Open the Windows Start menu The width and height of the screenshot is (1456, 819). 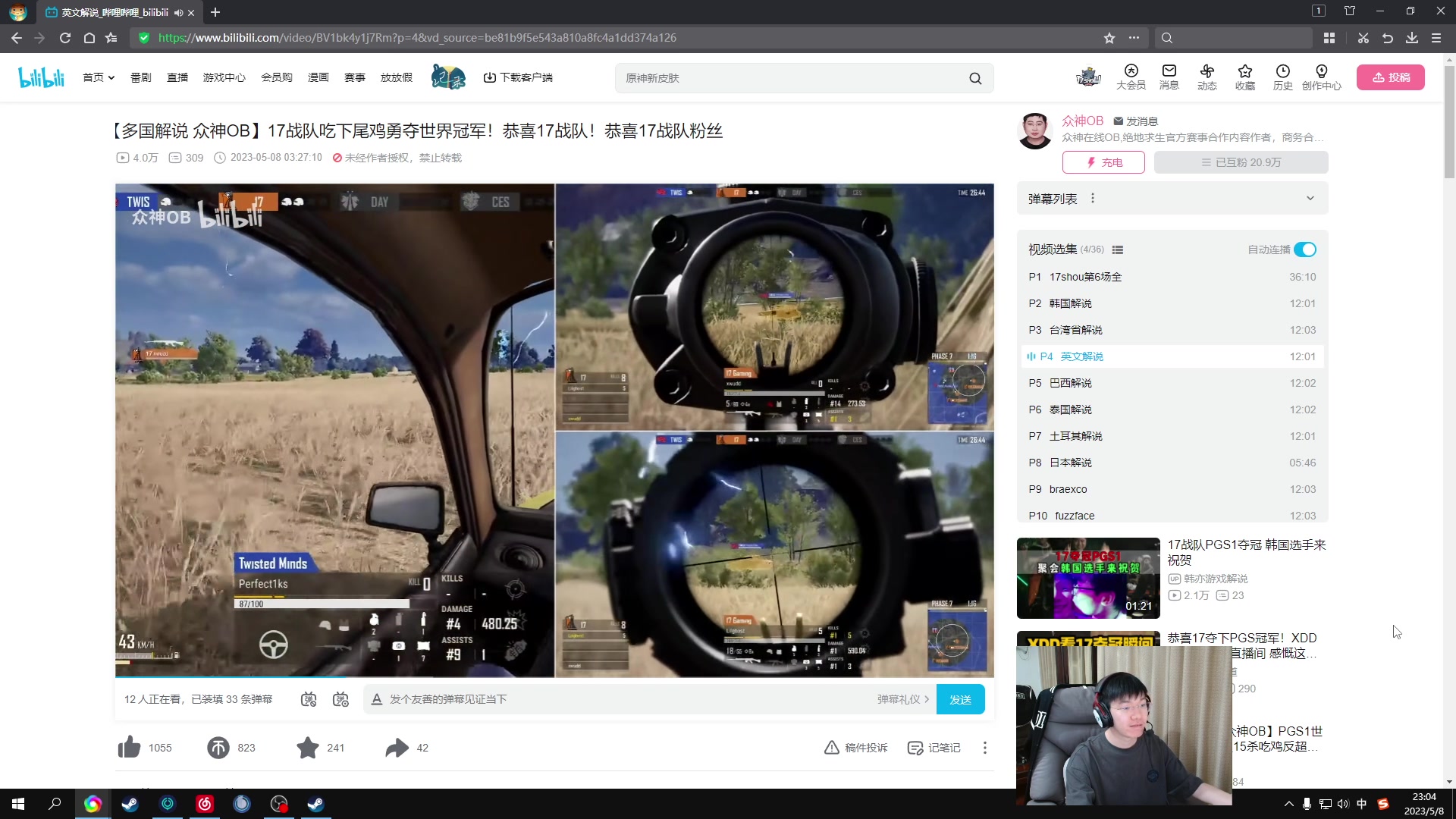[x=18, y=804]
